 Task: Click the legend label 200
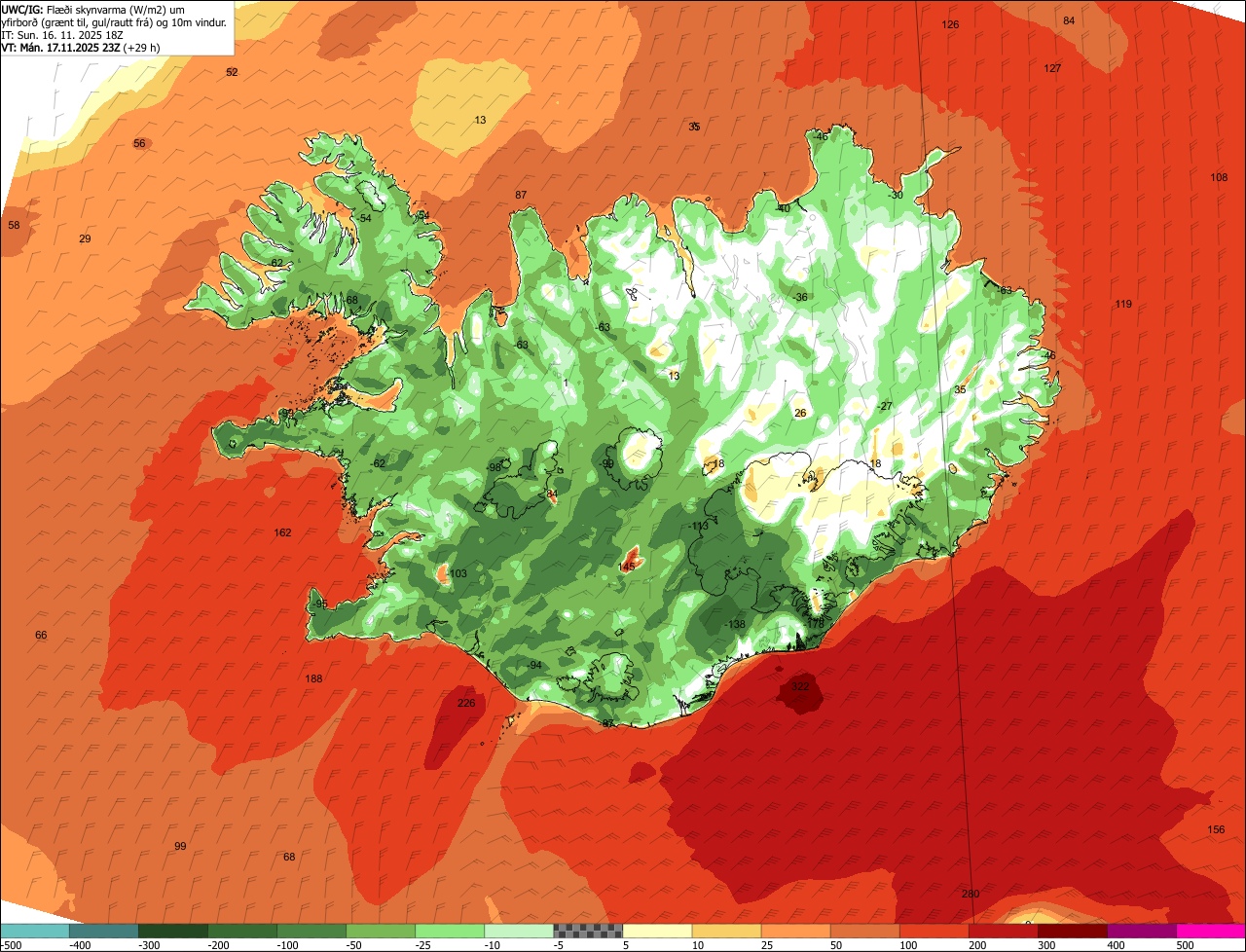tap(977, 944)
